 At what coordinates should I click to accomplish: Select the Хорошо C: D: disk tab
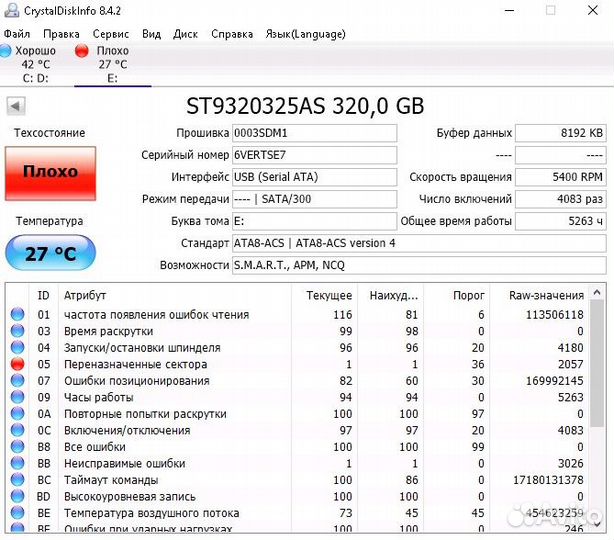point(35,64)
